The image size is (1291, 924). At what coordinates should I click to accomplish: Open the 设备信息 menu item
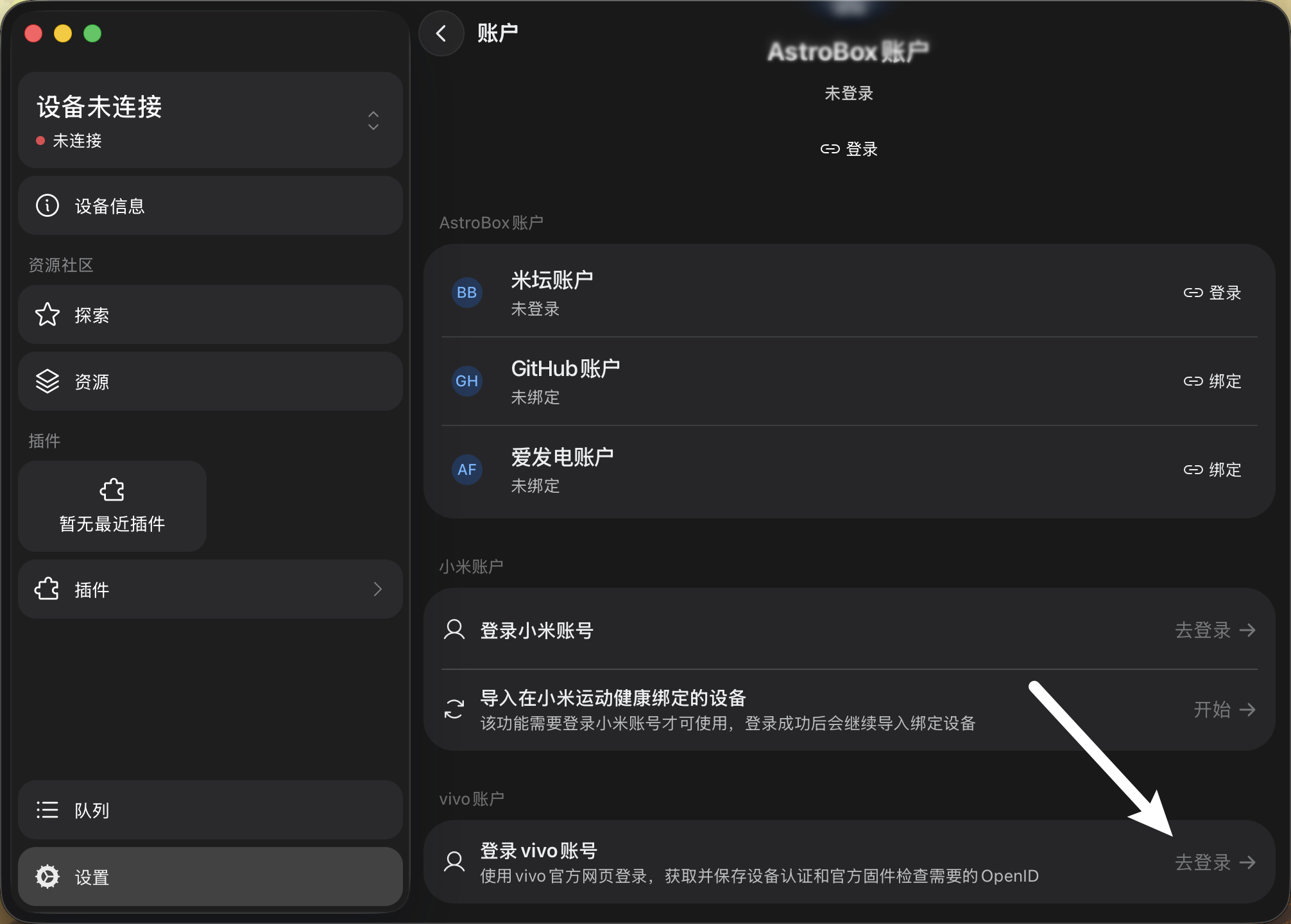pos(210,205)
